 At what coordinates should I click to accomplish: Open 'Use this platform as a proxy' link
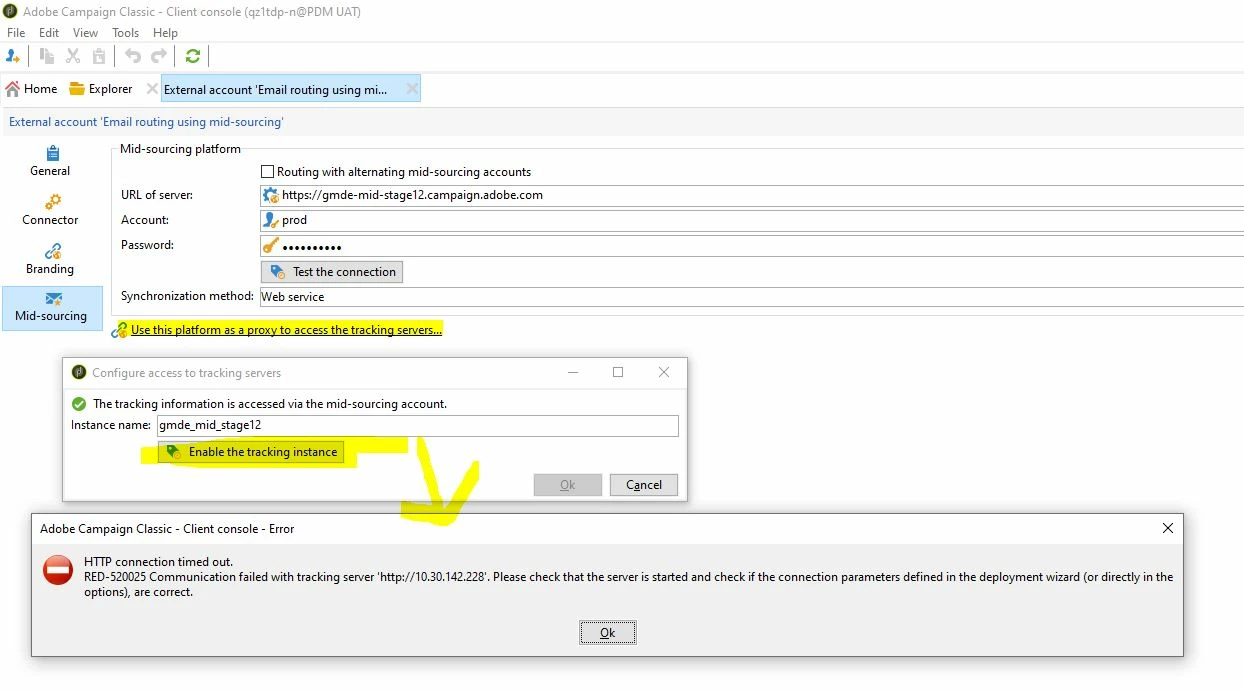click(286, 330)
